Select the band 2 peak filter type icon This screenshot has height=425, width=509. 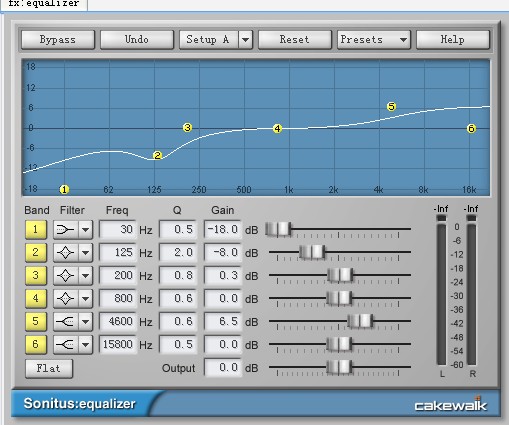65,252
